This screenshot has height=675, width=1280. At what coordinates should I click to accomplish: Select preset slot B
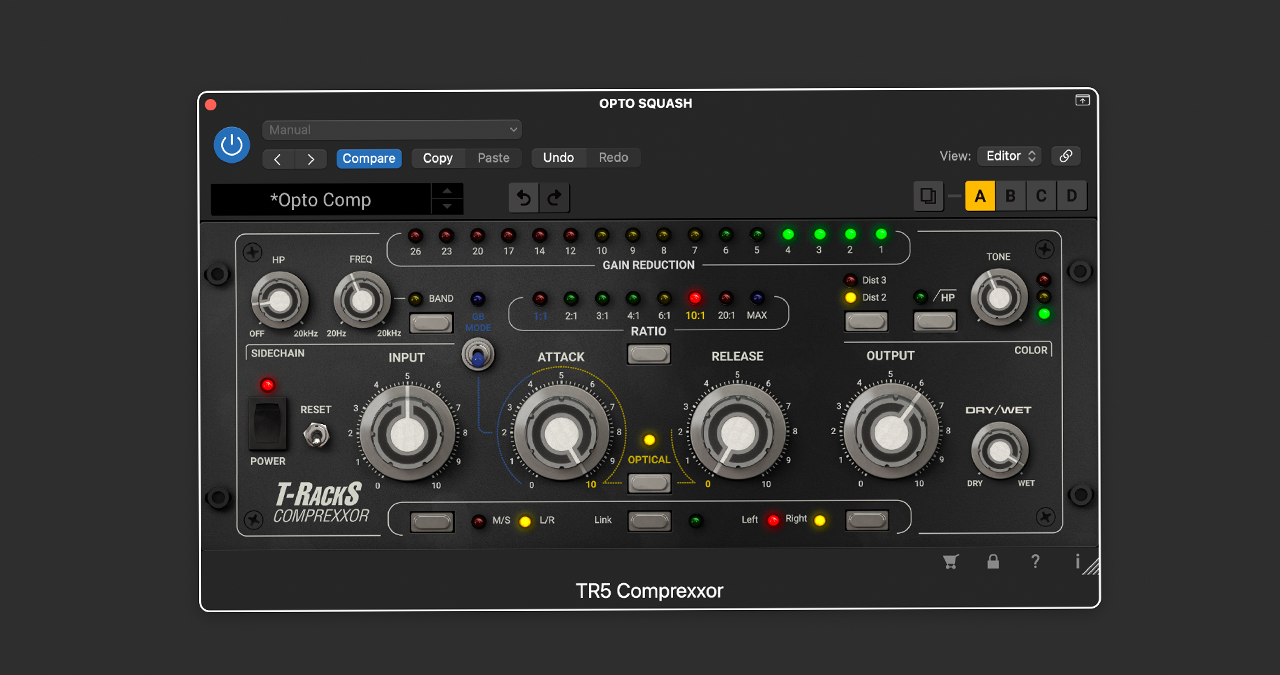1010,196
